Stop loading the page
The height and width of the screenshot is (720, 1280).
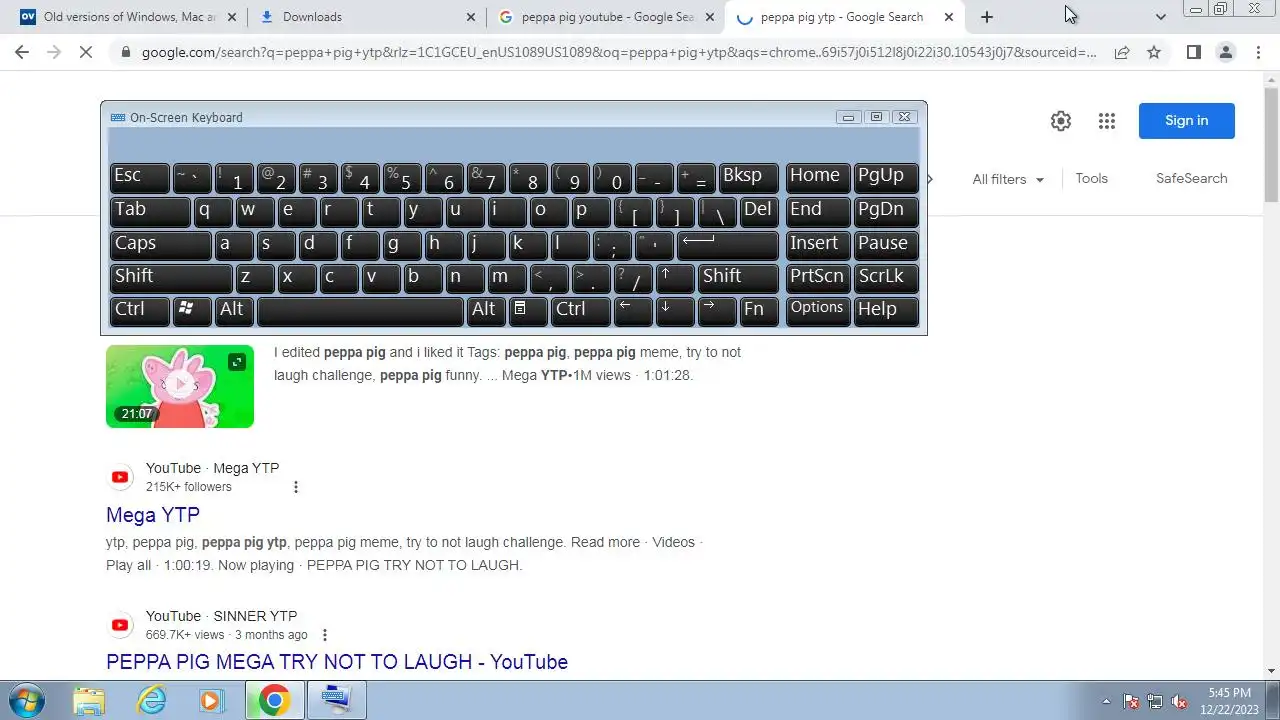(86, 52)
